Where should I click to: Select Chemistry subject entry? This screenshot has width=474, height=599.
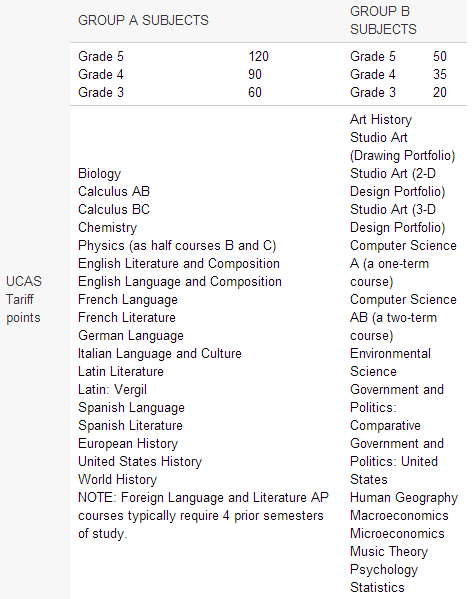pyautogui.click(x=107, y=228)
